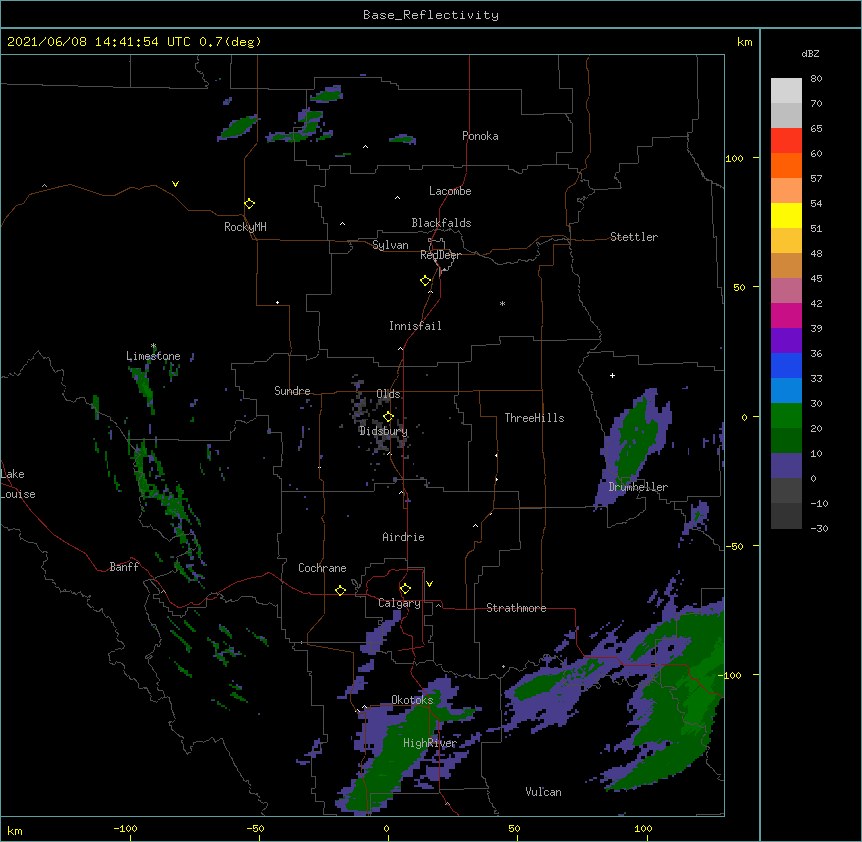Image resolution: width=862 pixels, height=842 pixels.
Task: Click the Didsbury town label
Action: (383, 431)
